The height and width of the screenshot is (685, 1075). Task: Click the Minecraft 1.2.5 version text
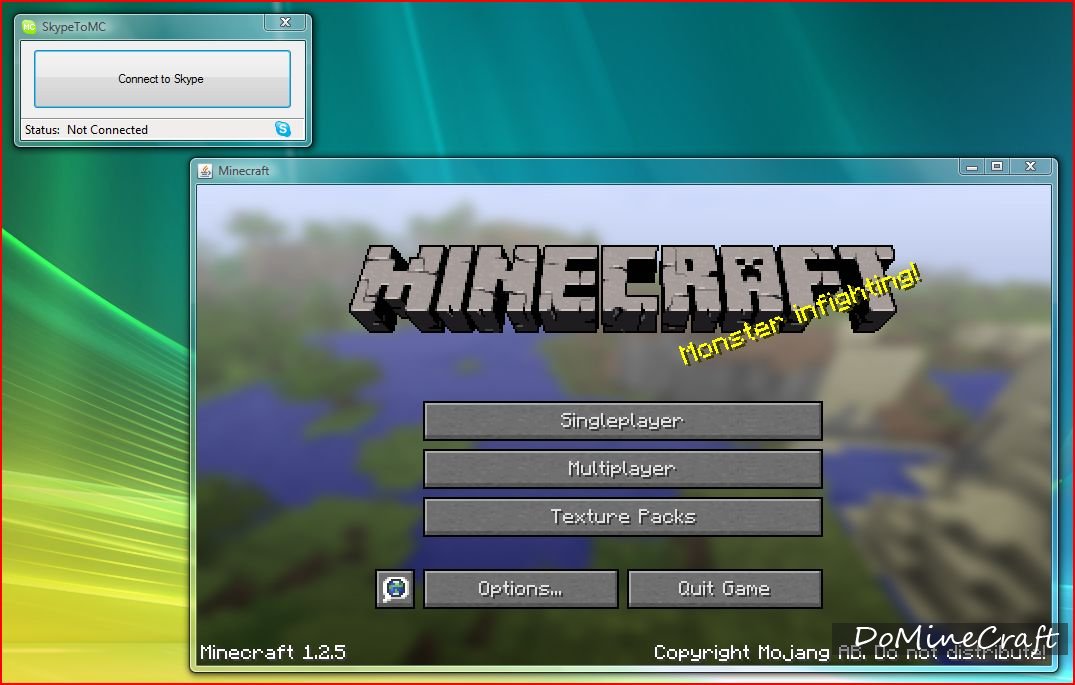pyautogui.click(x=273, y=652)
